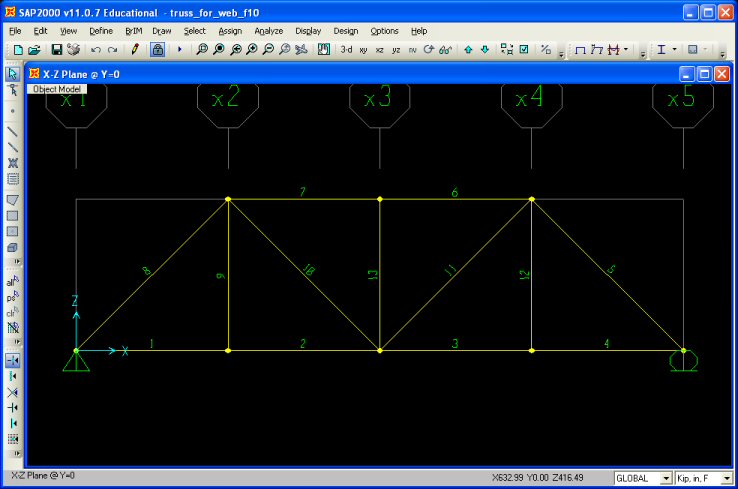Toggle Snap to Lines and Edges
738x489 pixels.
(x=13, y=423)
